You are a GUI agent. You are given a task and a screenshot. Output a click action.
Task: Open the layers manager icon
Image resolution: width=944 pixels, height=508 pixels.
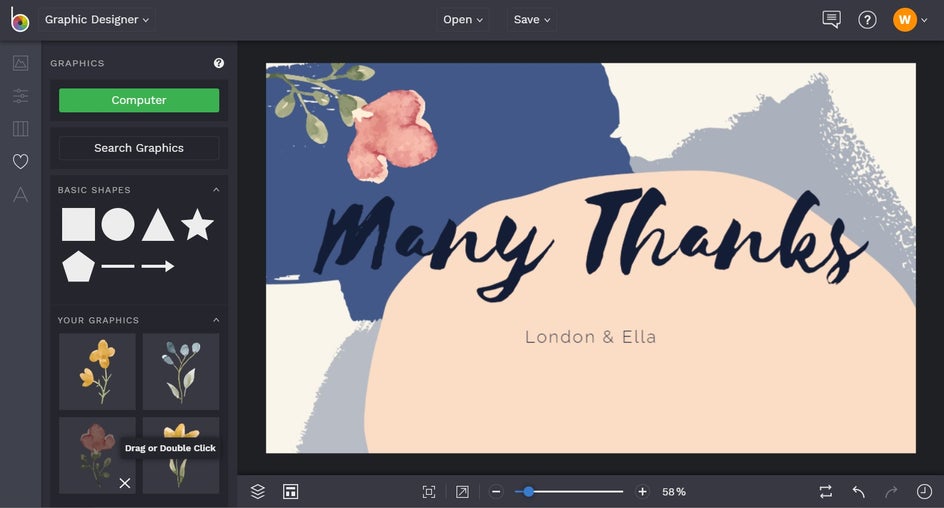point(258,492)
